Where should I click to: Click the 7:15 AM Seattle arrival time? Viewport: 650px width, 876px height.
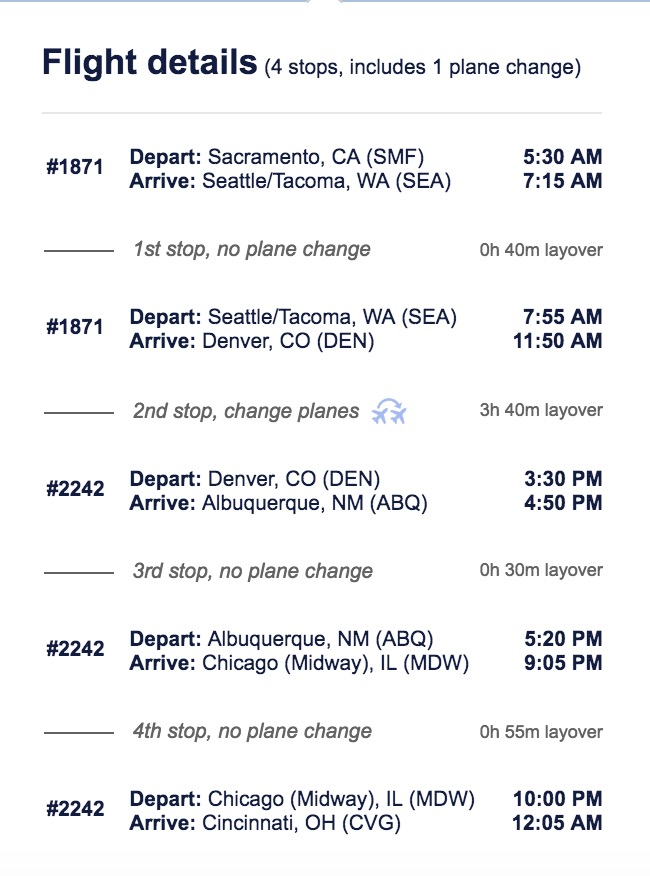tap(562, 181)
